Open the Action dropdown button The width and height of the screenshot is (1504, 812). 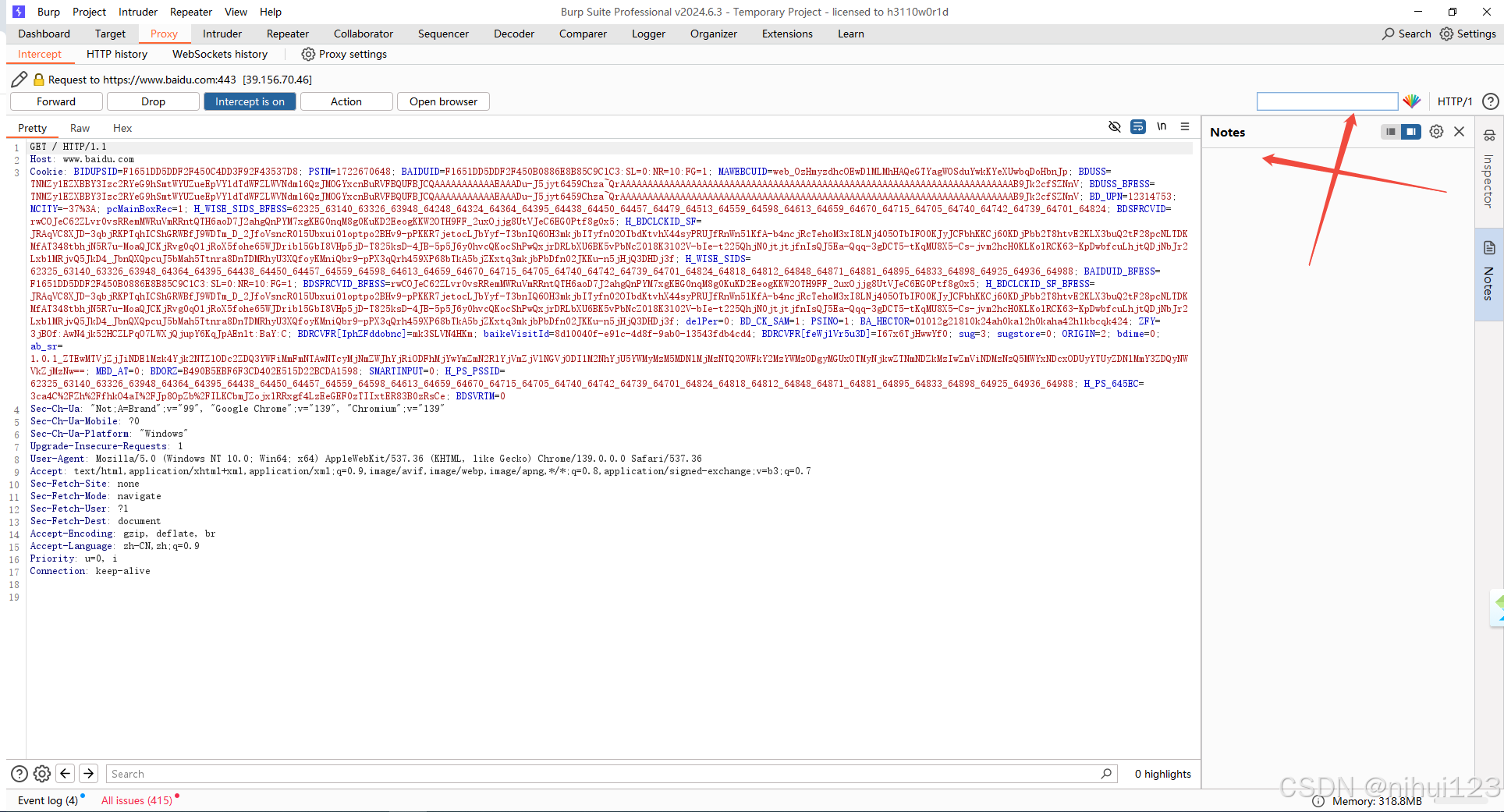(346, 101)
